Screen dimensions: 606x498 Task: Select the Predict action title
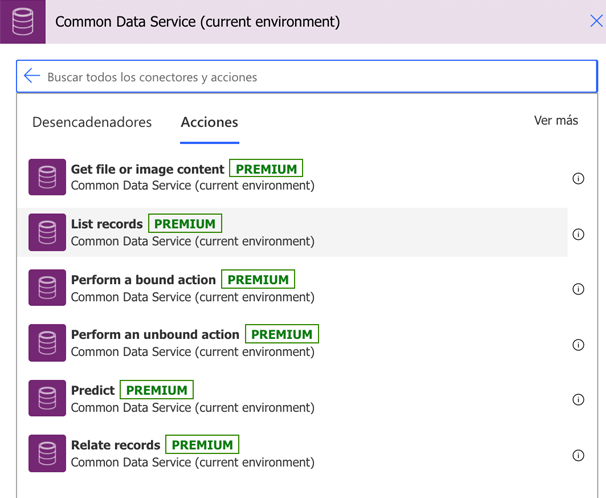[93, 390]
